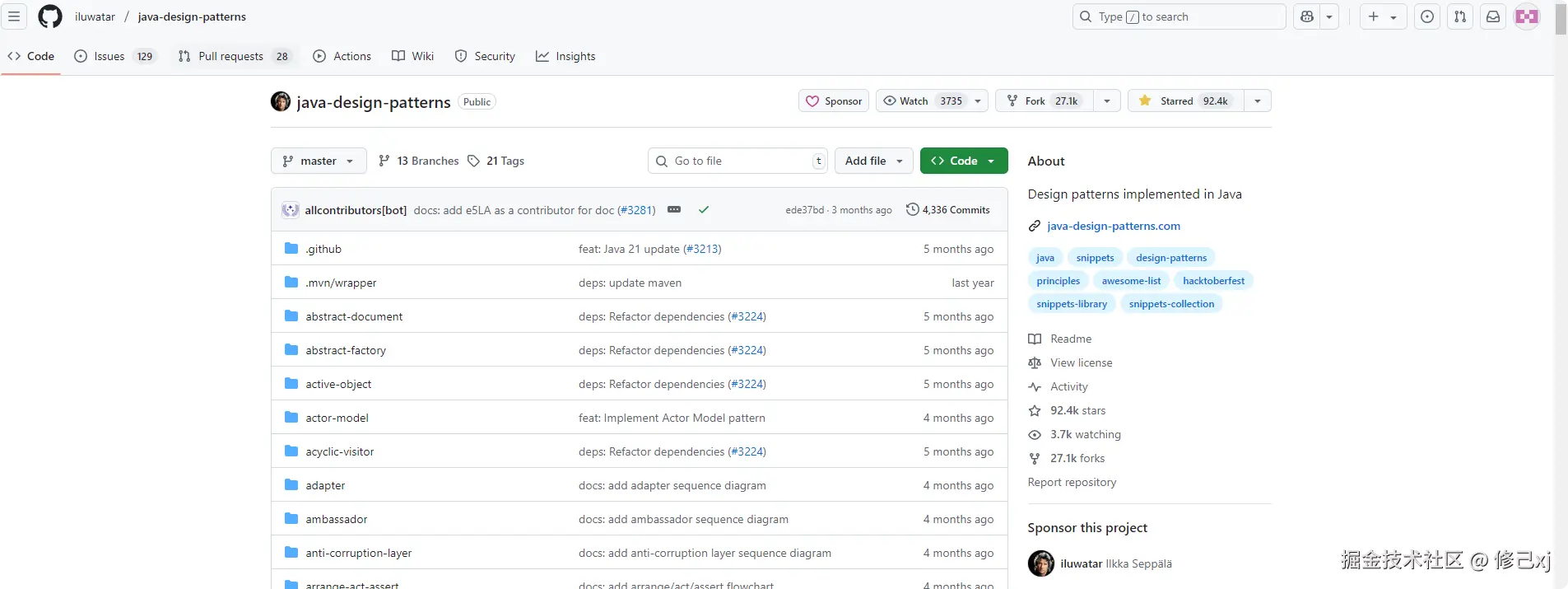Switch to the Issues tab
This screenshot has width=1568, height=589.
pyautogui.click(x=115, y=56)
